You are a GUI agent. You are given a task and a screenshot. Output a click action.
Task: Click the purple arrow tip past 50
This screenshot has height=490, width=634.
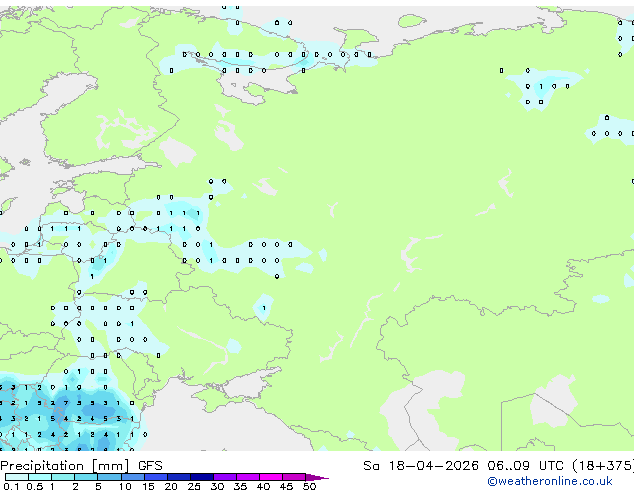317,478
